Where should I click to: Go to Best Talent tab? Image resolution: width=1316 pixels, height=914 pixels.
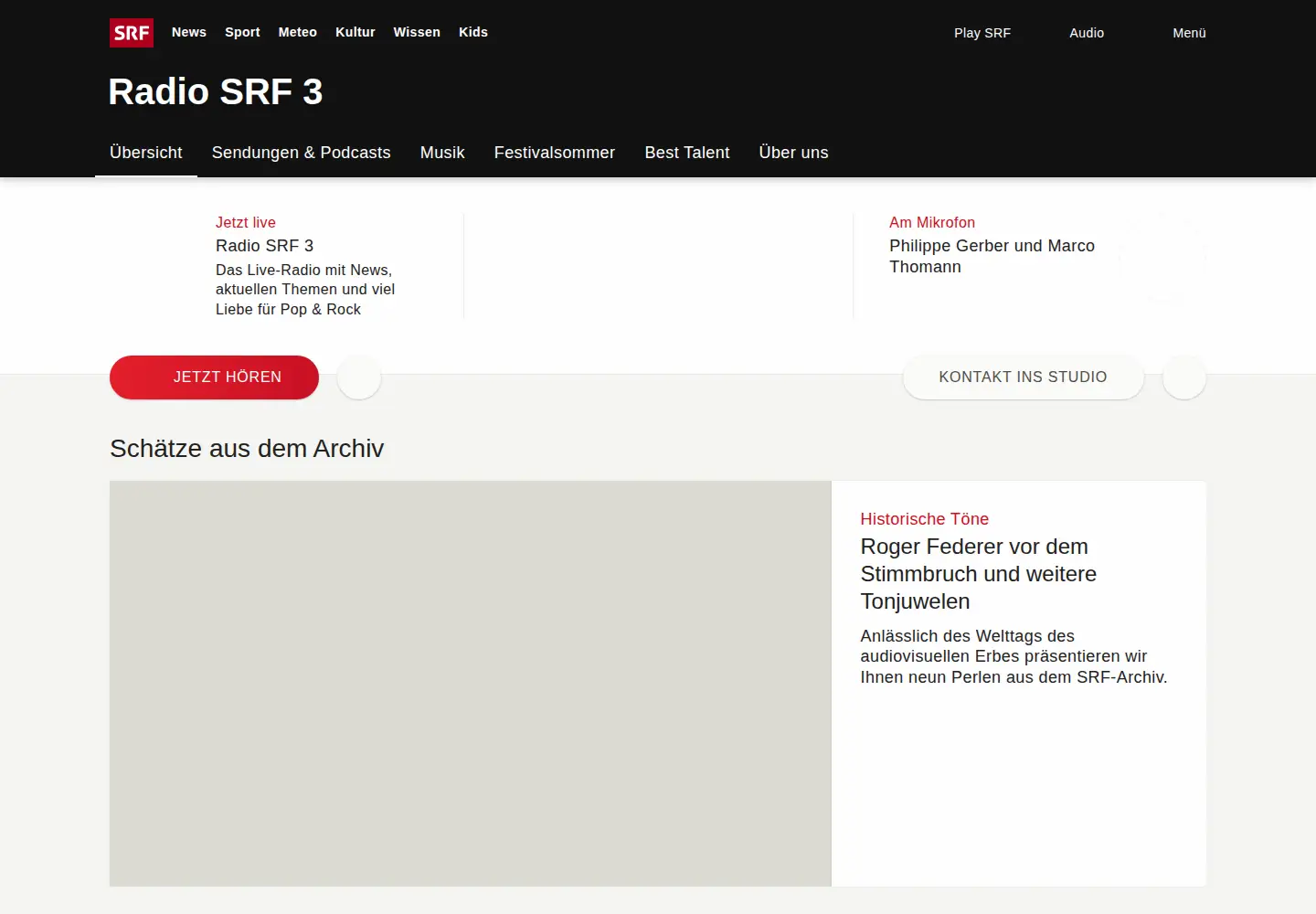(687, 153)
